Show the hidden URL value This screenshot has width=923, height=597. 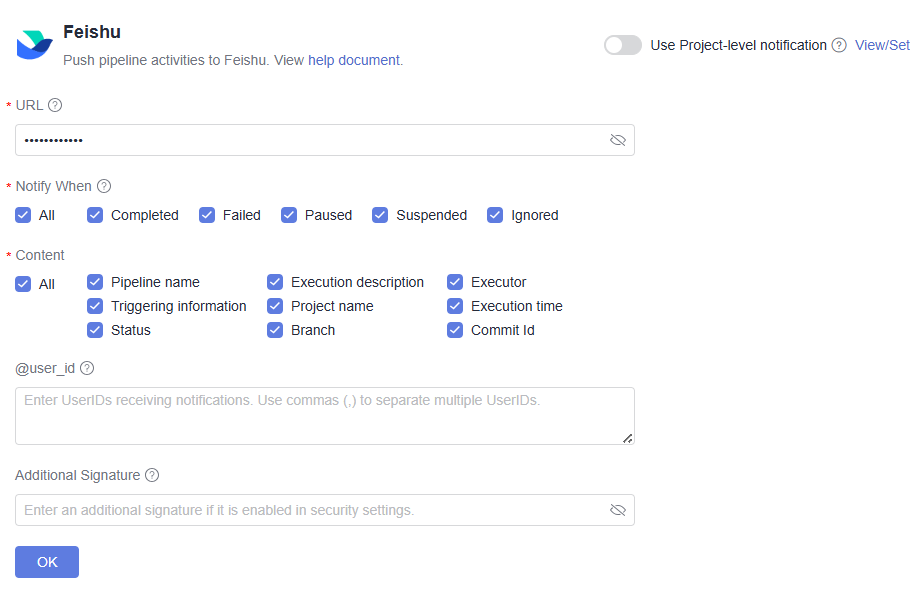(618, 140)
